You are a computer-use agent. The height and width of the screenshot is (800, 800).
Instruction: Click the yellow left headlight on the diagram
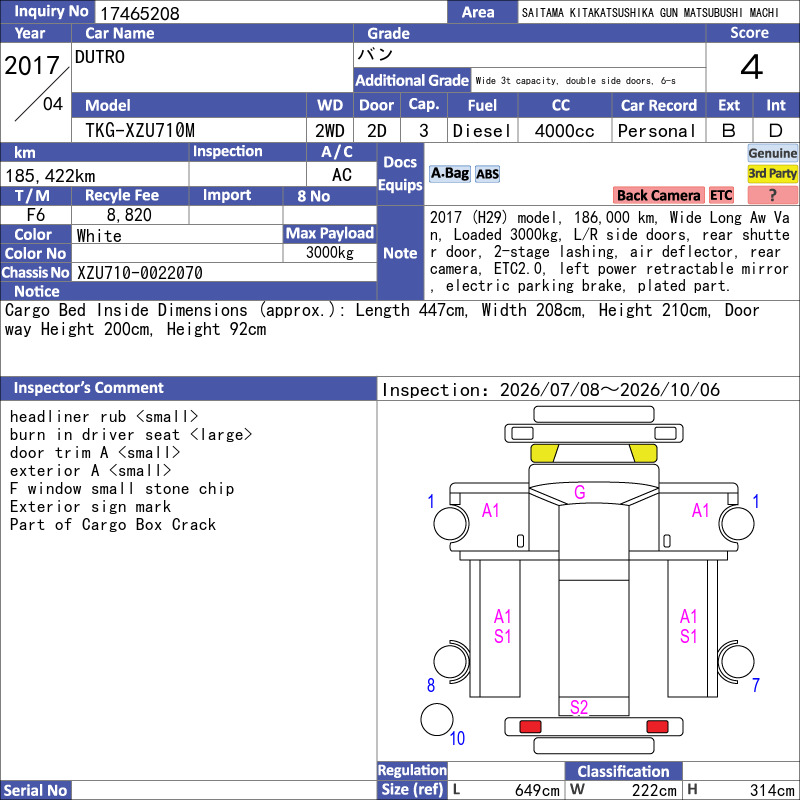(x=544, y=453)
